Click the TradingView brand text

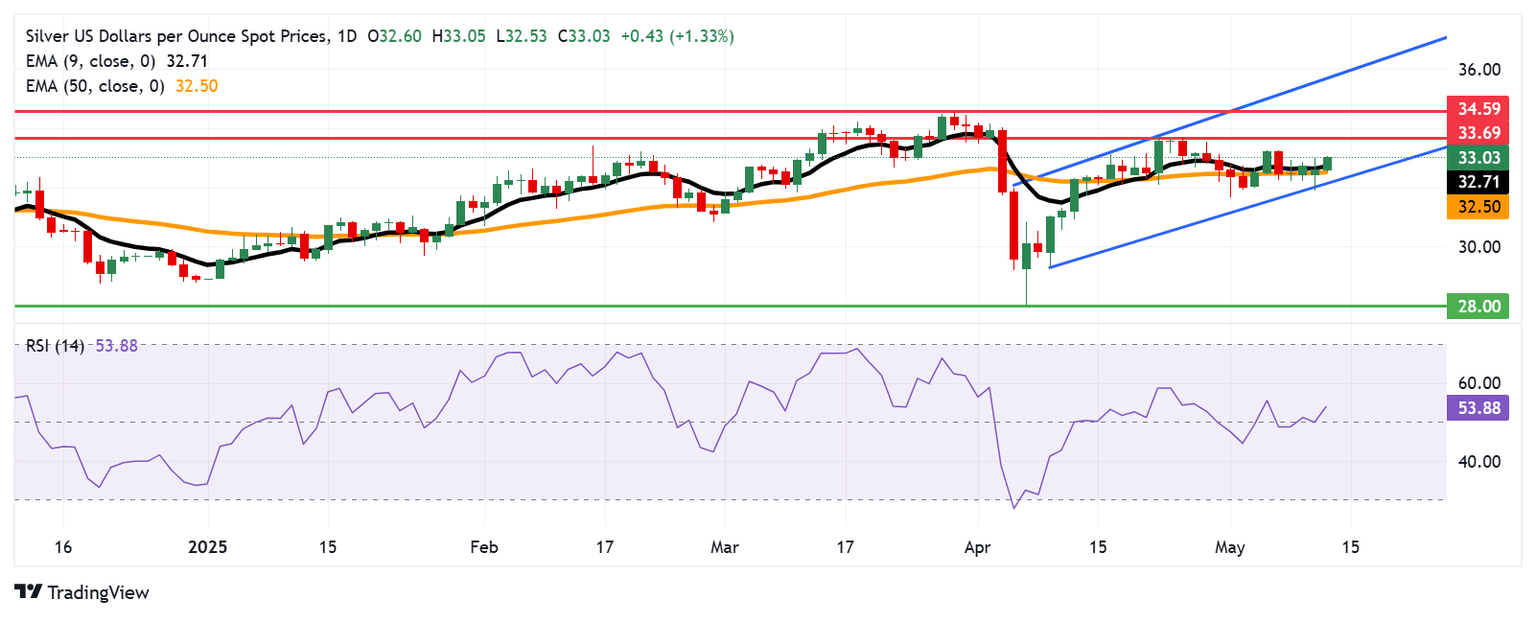pyautogui.click(x=96, y=593)
